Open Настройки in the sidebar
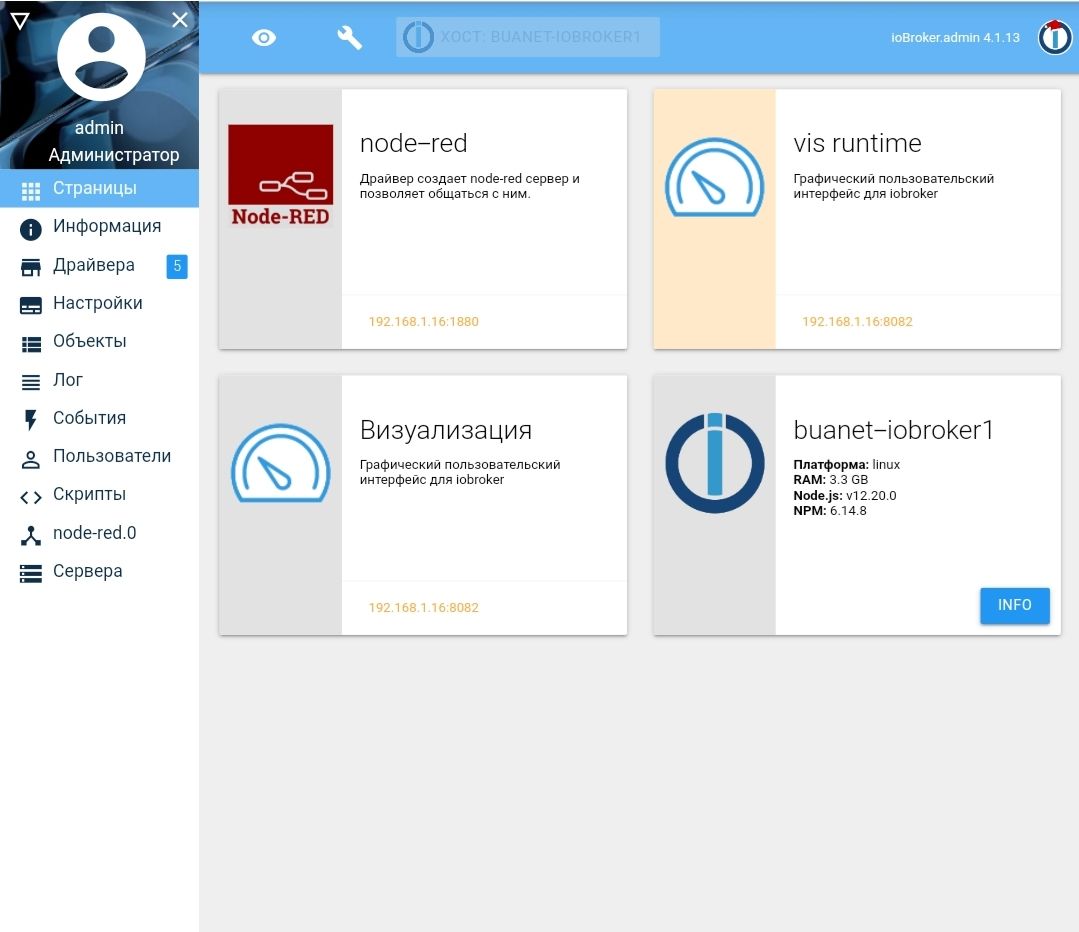 (99, 303)
